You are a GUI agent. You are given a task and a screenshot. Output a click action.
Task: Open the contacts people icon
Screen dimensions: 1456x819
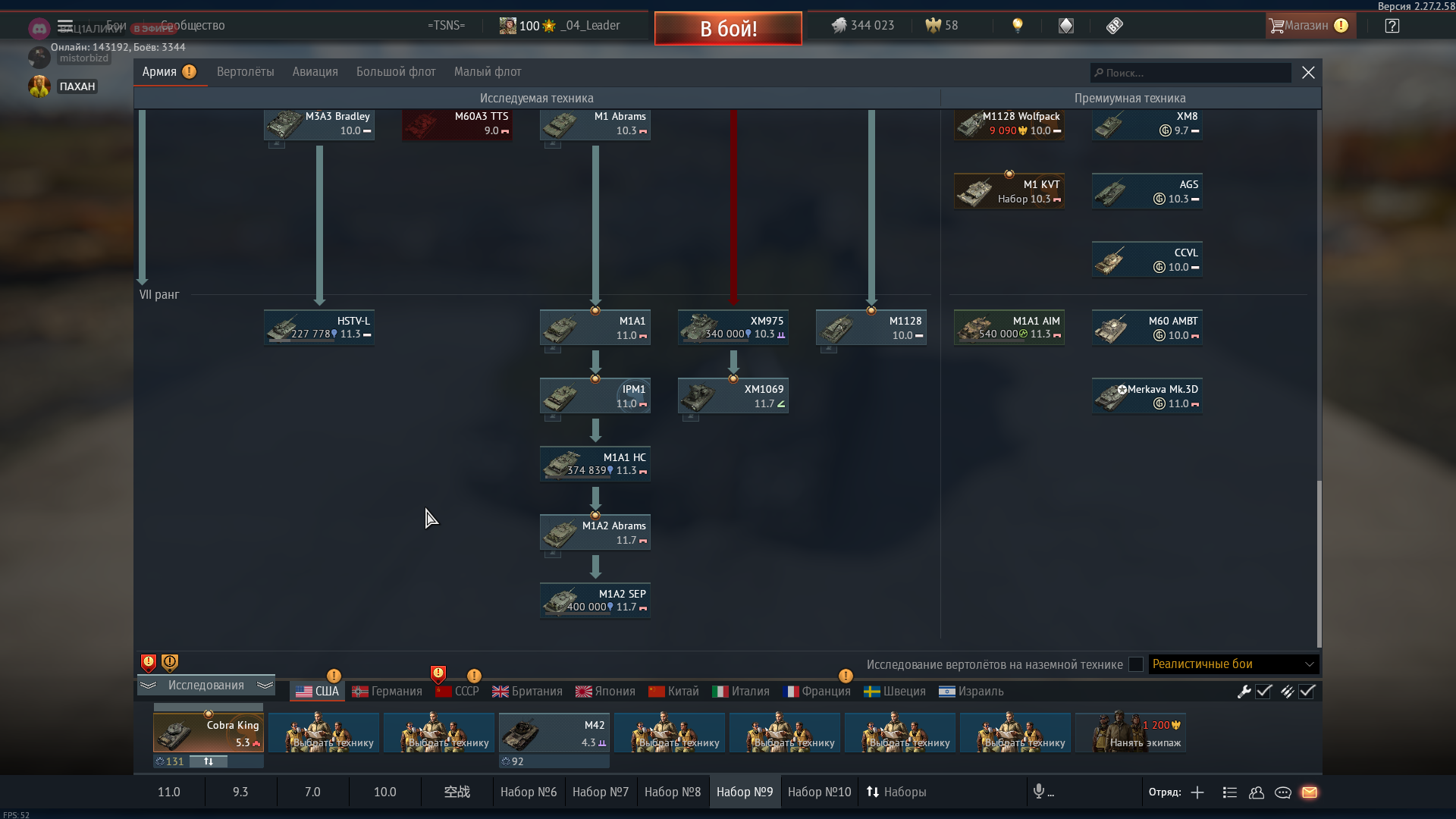(x=1257, y=792)
